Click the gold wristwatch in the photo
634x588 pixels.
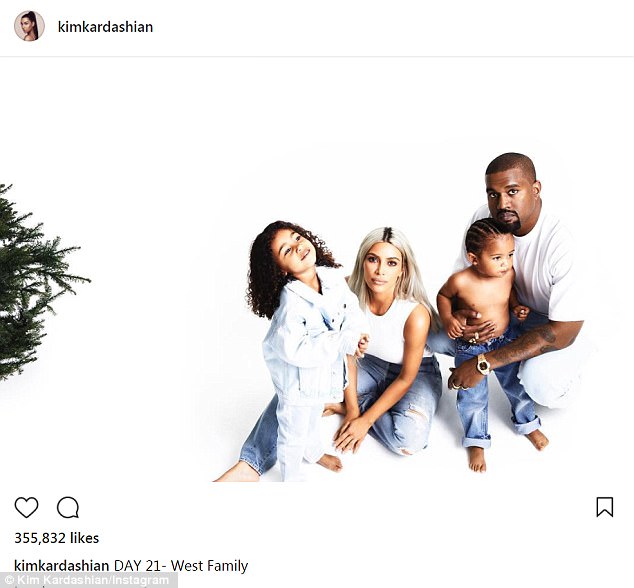[483, 364]
